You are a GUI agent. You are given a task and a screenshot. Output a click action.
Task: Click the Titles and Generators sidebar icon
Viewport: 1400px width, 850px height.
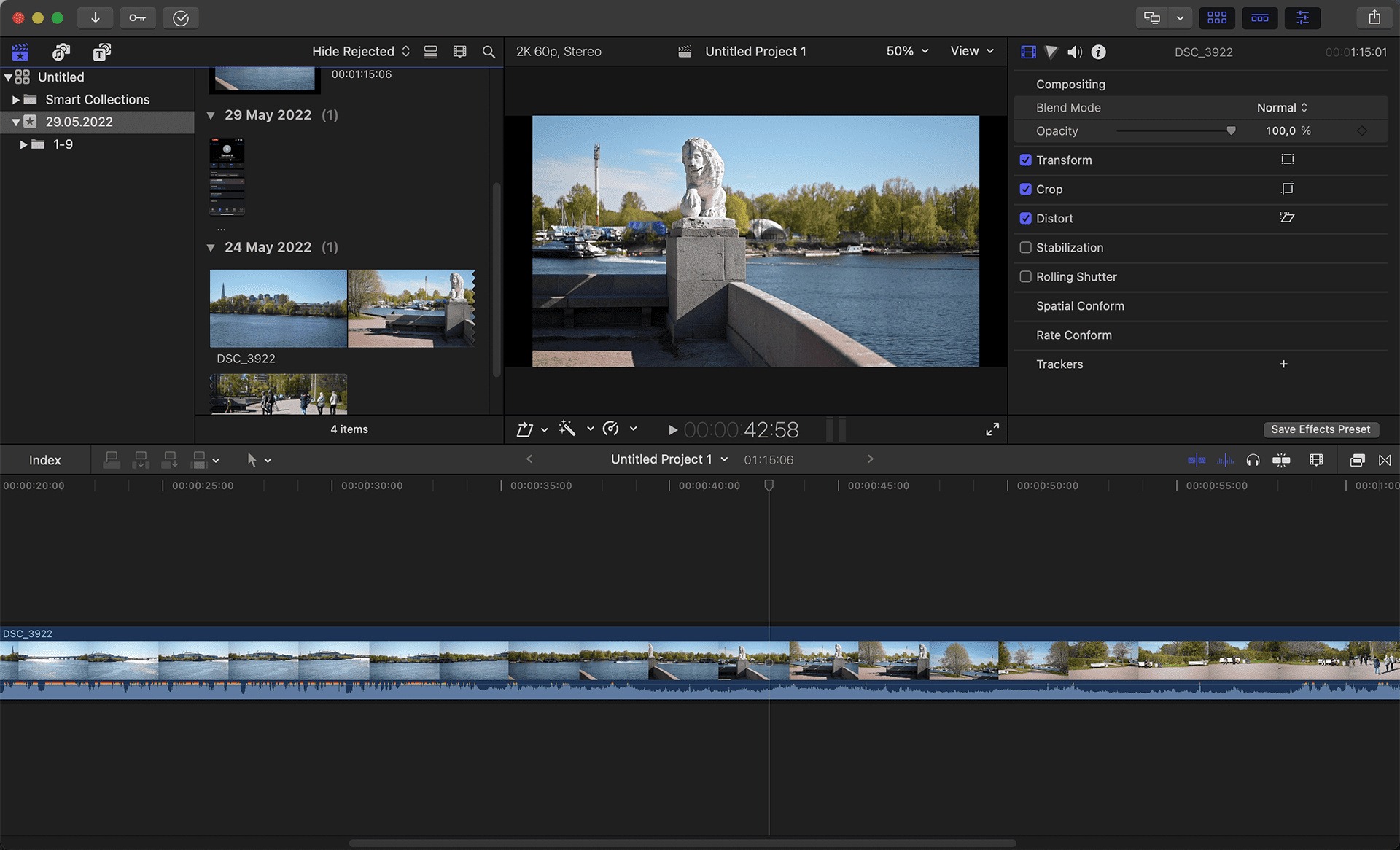(x=101, y=52)
